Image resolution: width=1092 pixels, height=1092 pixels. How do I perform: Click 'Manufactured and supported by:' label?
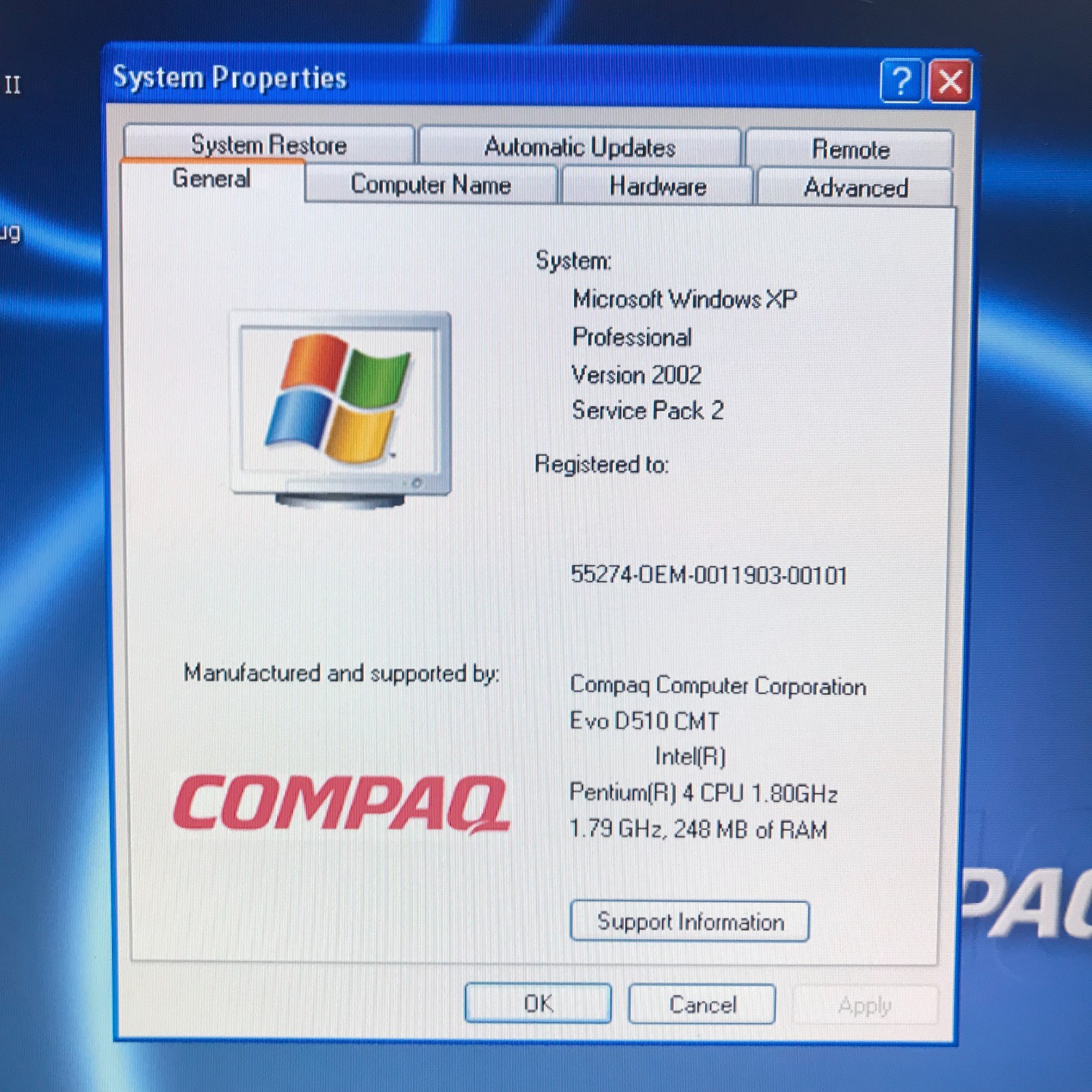pos(341,674)
